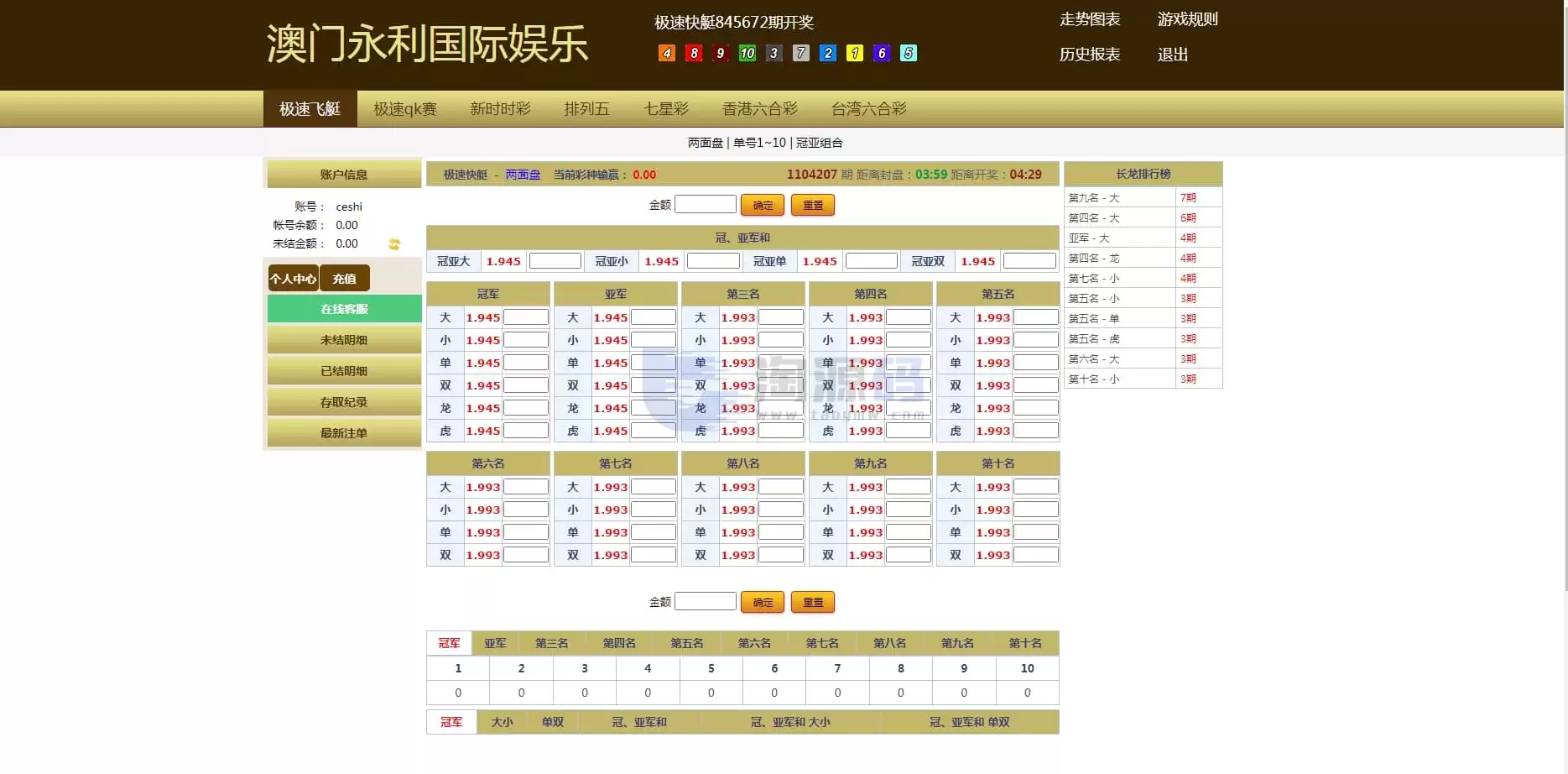Click the 第六名 单 bet input field
The width and height of the screenshot is (1568, 774).
pyautogui.click(x=526, y=532)
